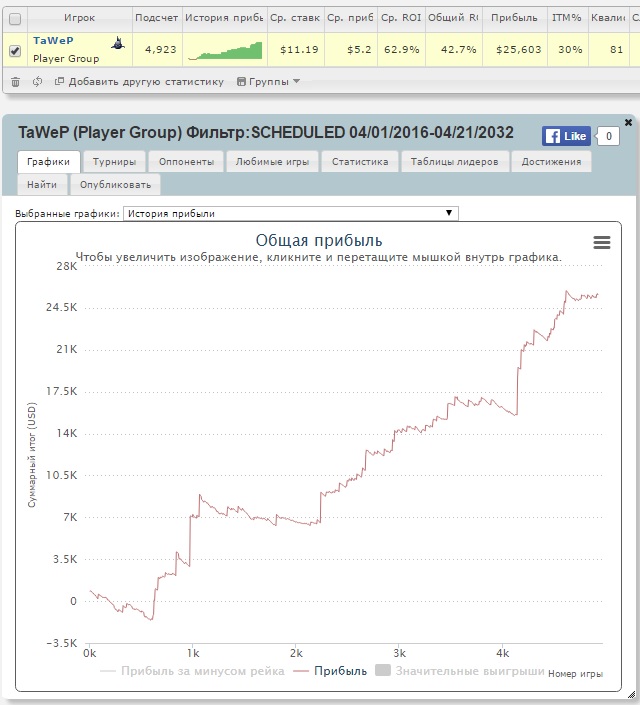Viewport: 640px width, 705px height.
Task: Click the Facebook Like button
Action: click(x=566, y=136)
